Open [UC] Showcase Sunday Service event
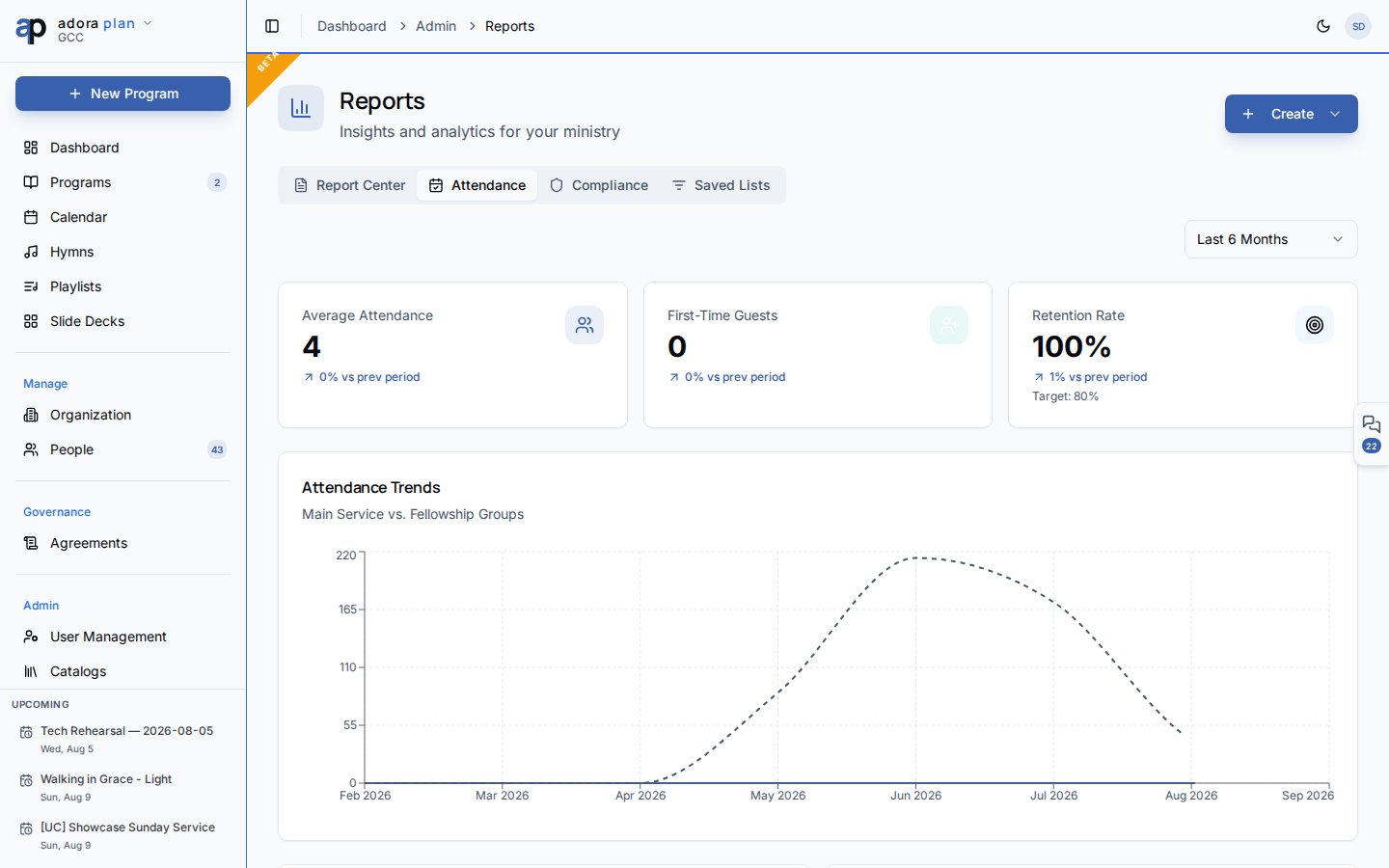The height and width of the screenshot is (868, 1389). click(x=123, y=835)
